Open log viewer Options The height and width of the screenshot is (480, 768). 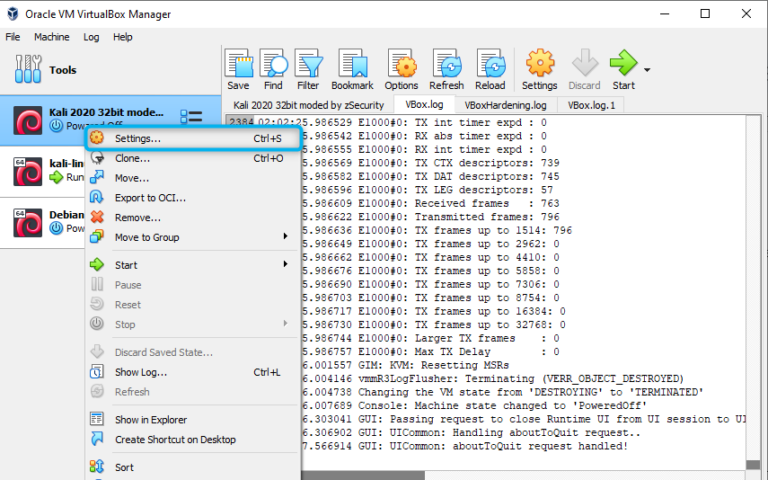401,69
